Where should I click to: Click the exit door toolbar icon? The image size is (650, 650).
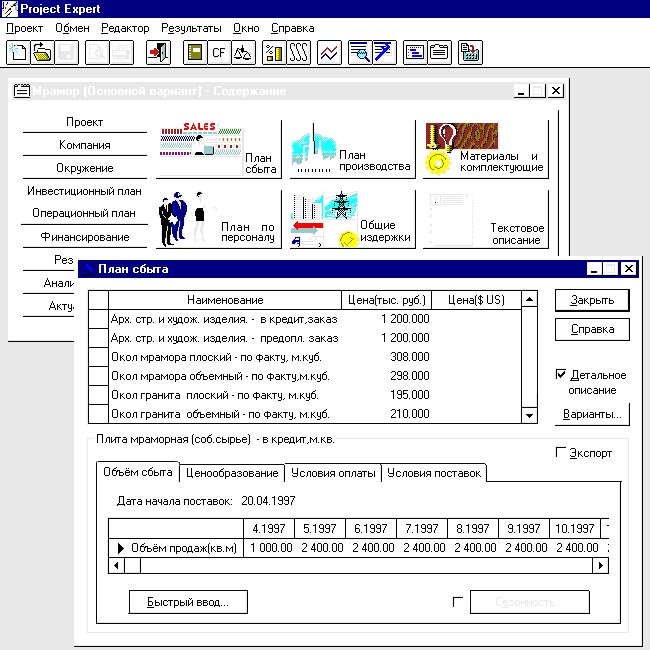click(158, 52)
